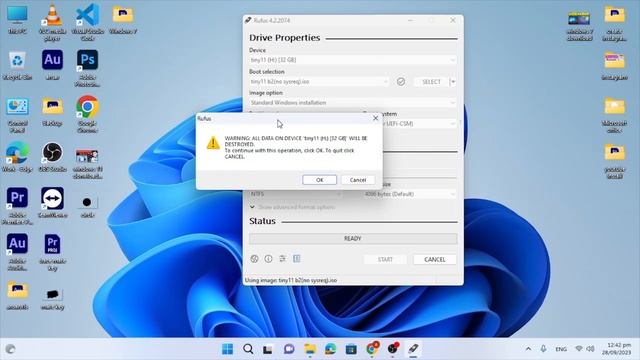Open the windows 11 thumbnail file on desktop
The height and width of the screenshot is (360, 640).
click(87, 163)
